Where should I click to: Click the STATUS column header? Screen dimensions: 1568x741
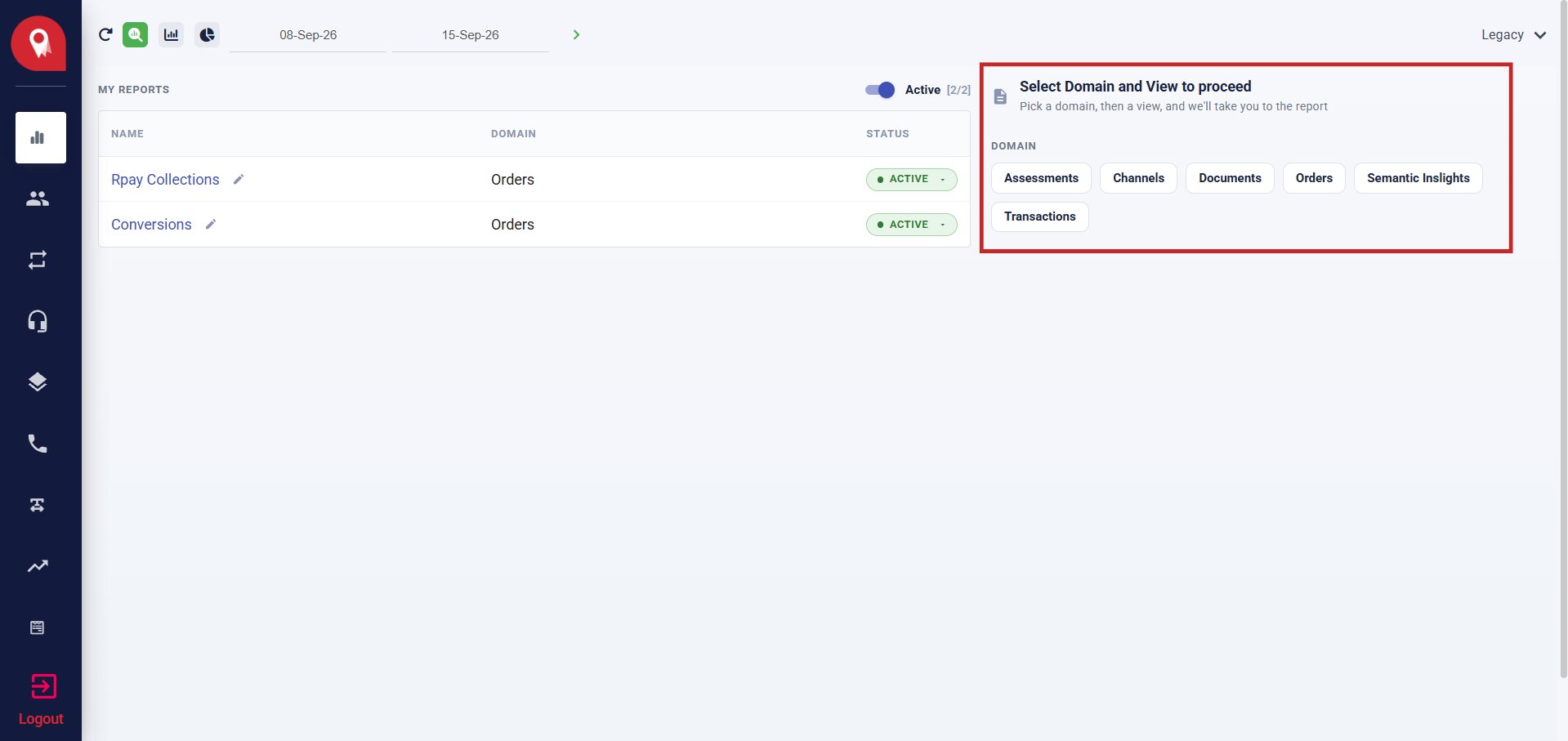(887, 134)
